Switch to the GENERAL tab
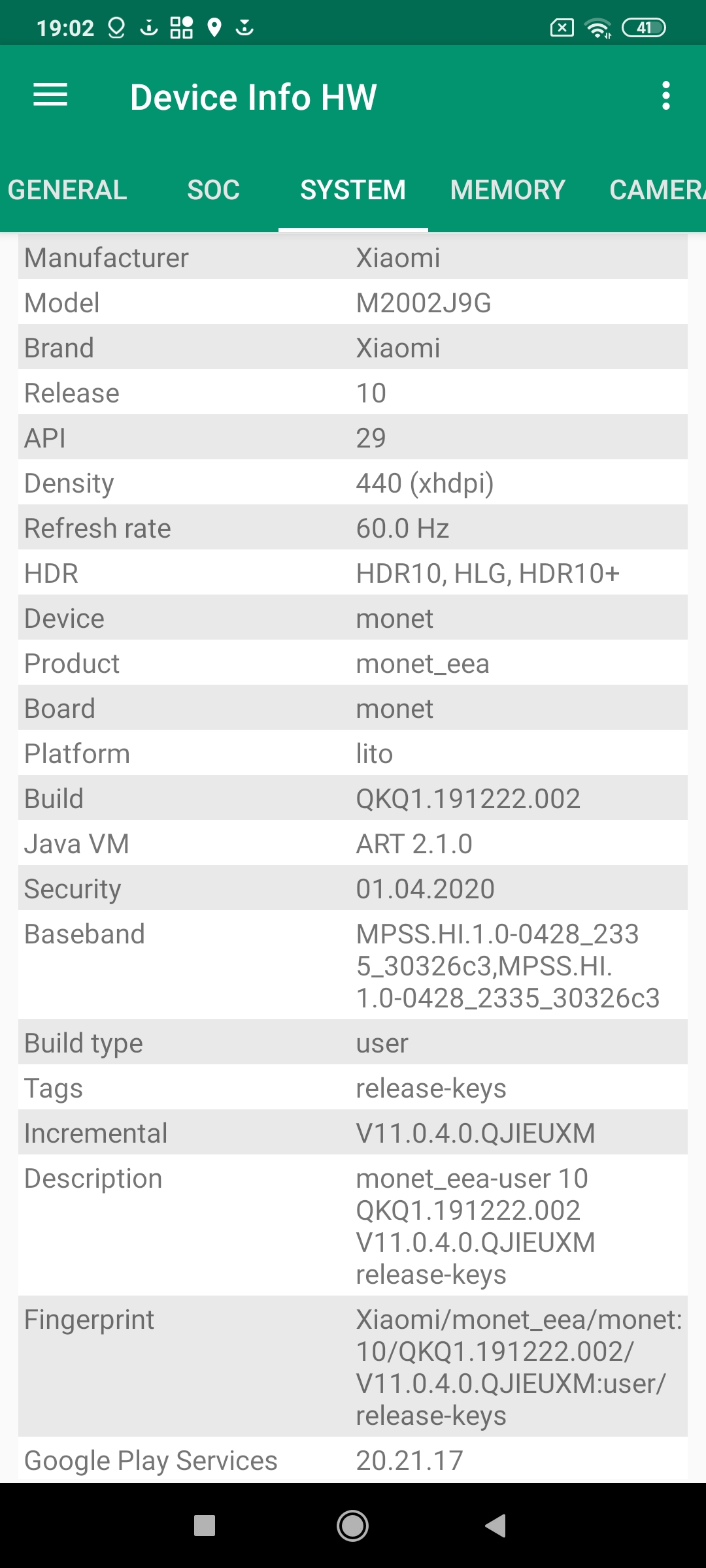The width and height of the screenshot is (706, 1568). (67, 190)
